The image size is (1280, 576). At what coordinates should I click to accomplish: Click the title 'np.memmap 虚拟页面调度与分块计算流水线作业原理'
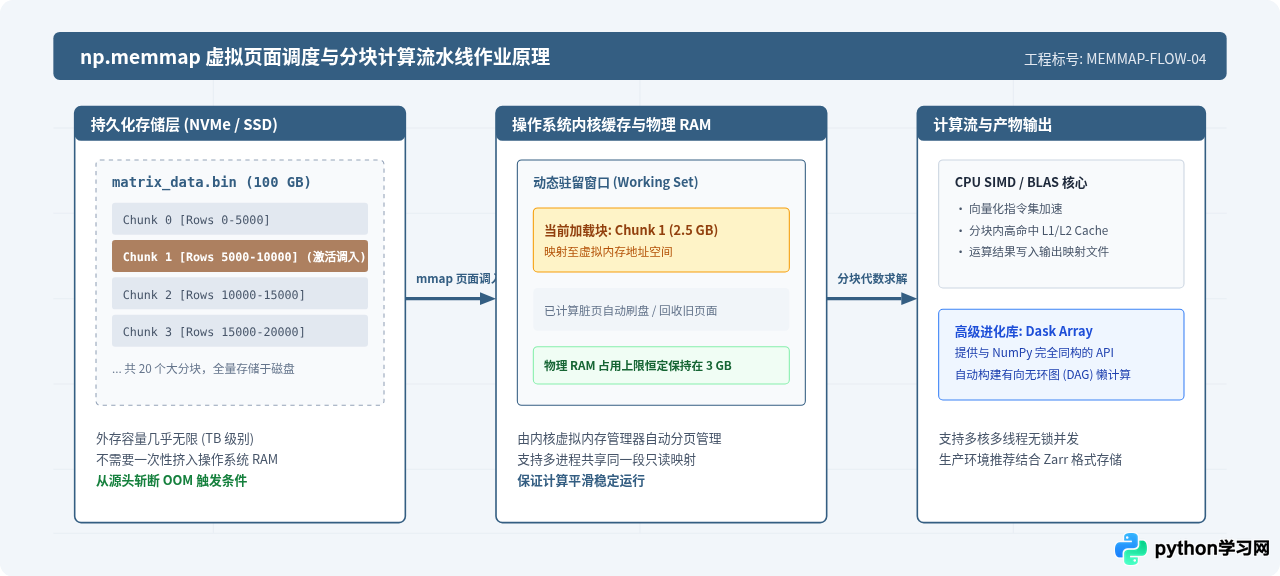click(315, 58)
